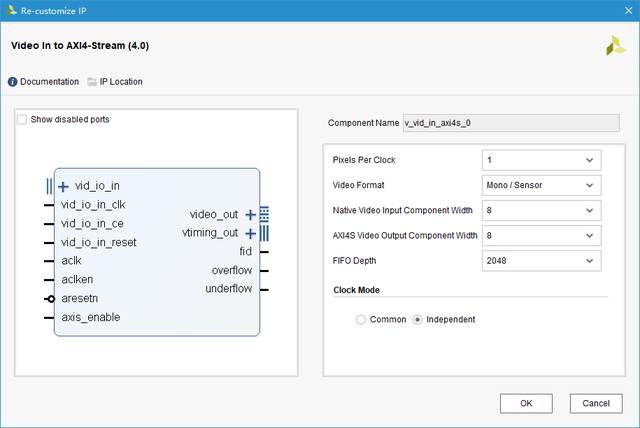This screenshot has height=428, width=640.
Task: Select the aclk port label
Action: [71, 261]
